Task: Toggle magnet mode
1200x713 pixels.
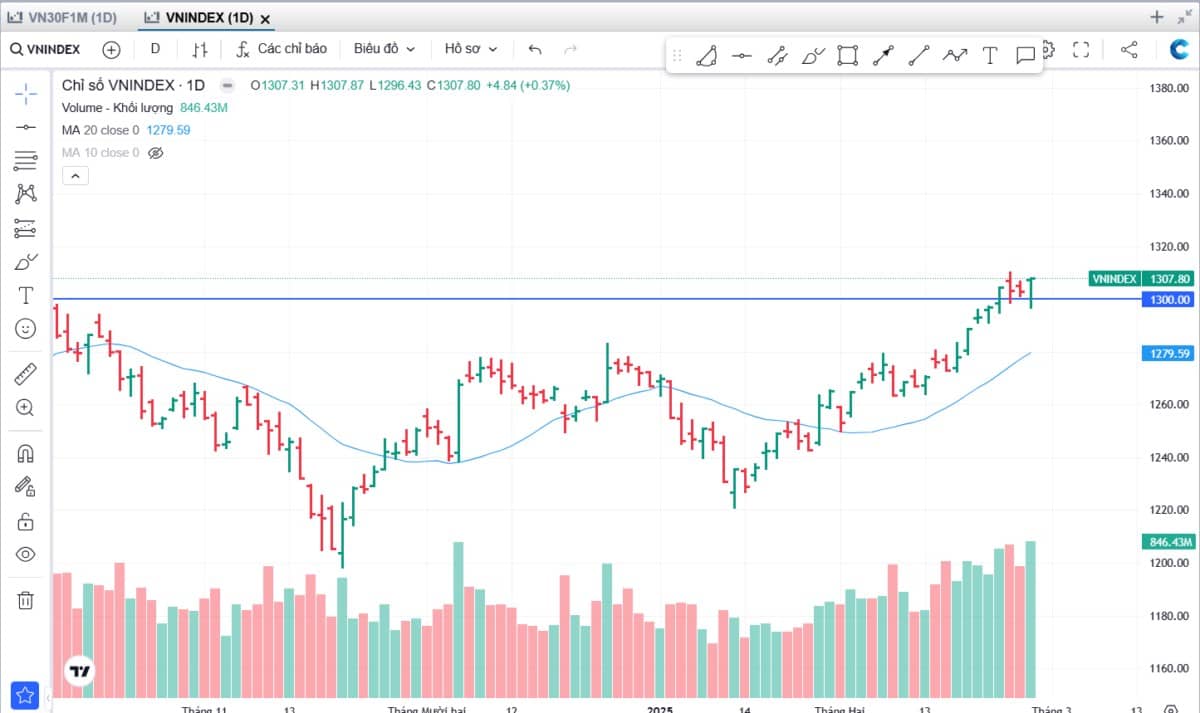Action: tap(26, 454)
